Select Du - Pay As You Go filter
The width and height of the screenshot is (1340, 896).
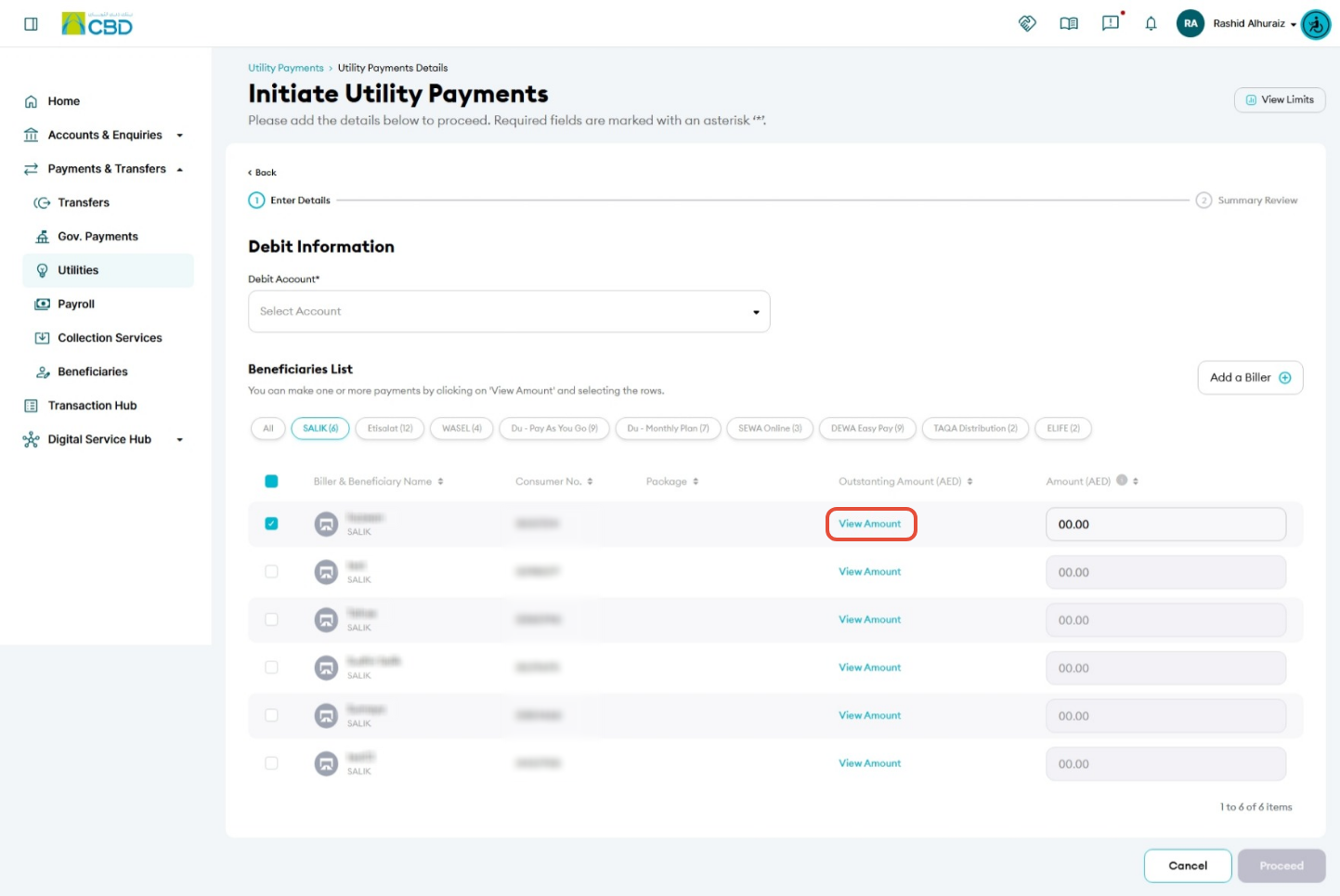[554, 428]
